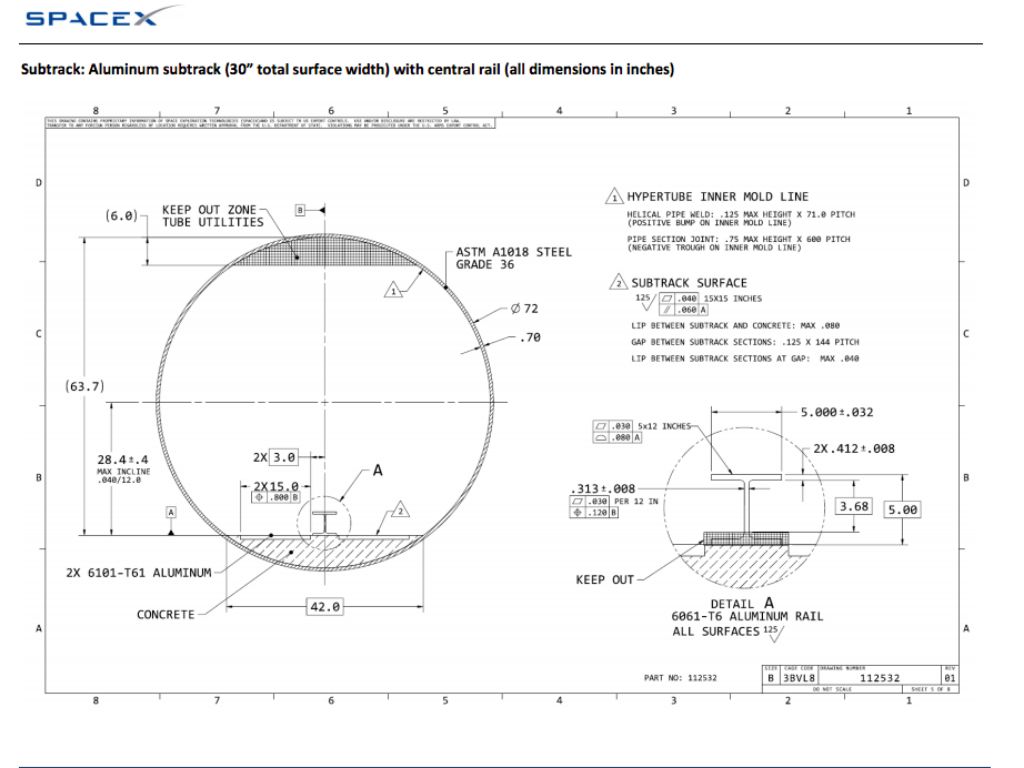
Task: Click 'ALL SURFACES' finish note
Action: point(716,632)
